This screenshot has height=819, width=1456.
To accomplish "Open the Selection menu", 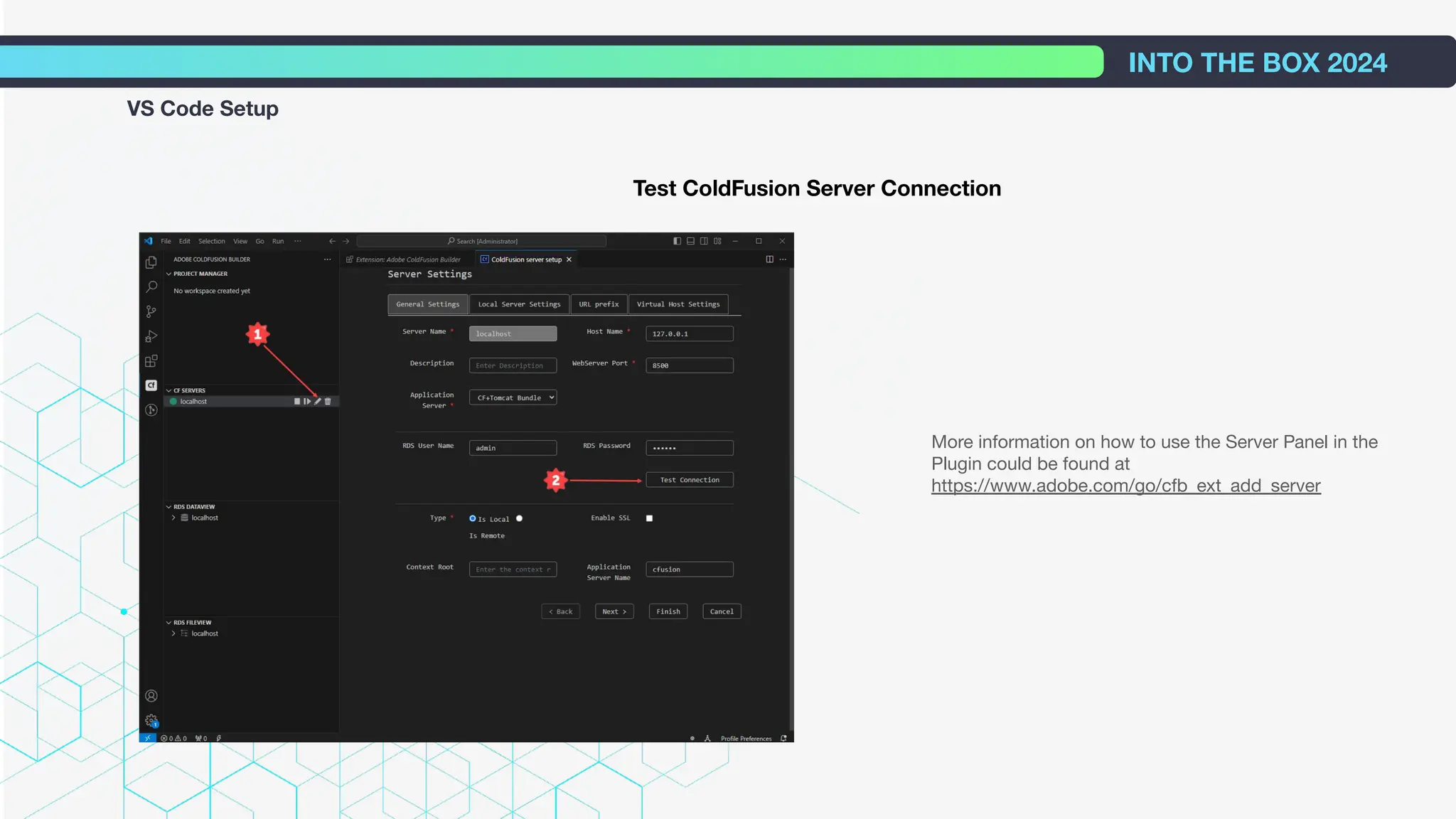I will coord(211,241).
